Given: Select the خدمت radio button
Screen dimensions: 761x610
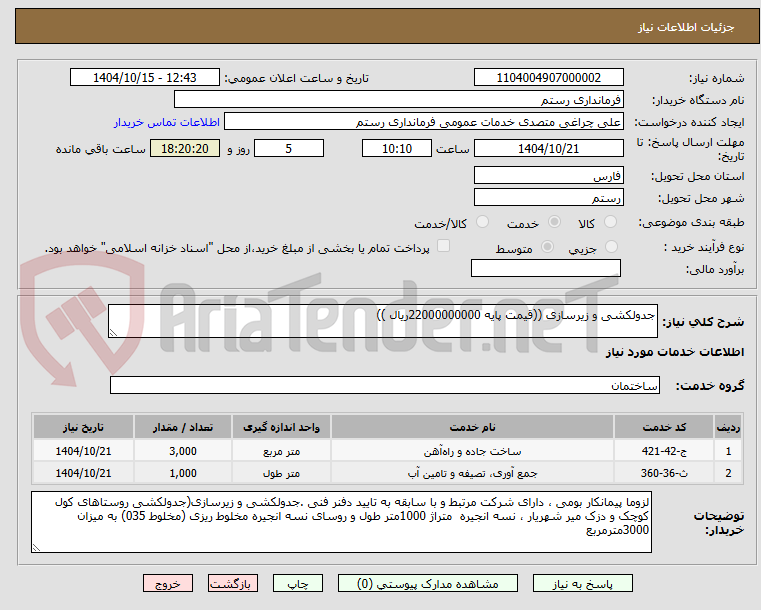Looking at the screenshot, I should click(554, 222).
